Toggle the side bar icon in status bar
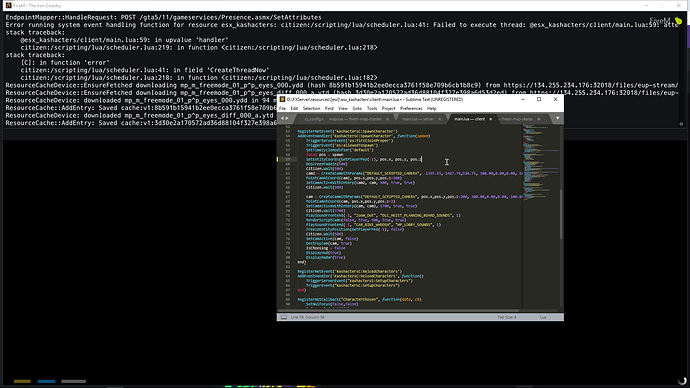690x388 pixels. (284, 317)
